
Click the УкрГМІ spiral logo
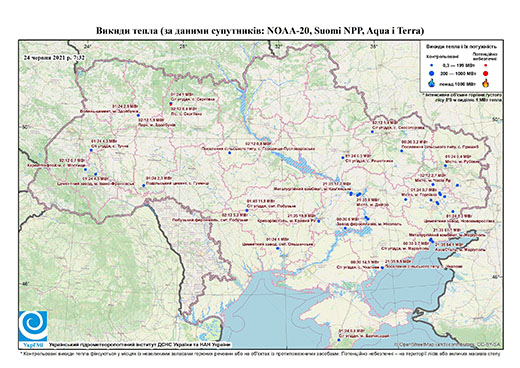coord(33,326)
